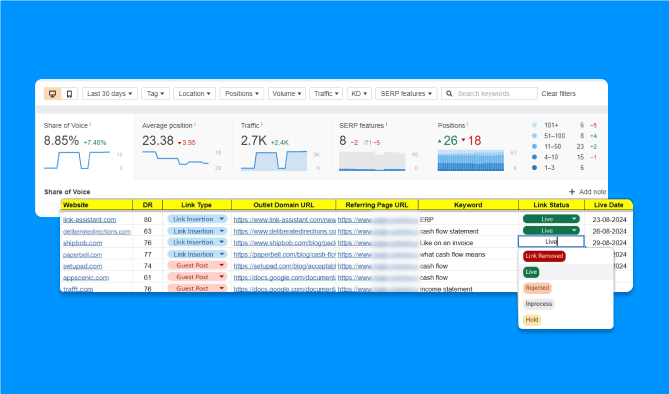
Task: Choose Hold in status menu
Action: (532, 320)
